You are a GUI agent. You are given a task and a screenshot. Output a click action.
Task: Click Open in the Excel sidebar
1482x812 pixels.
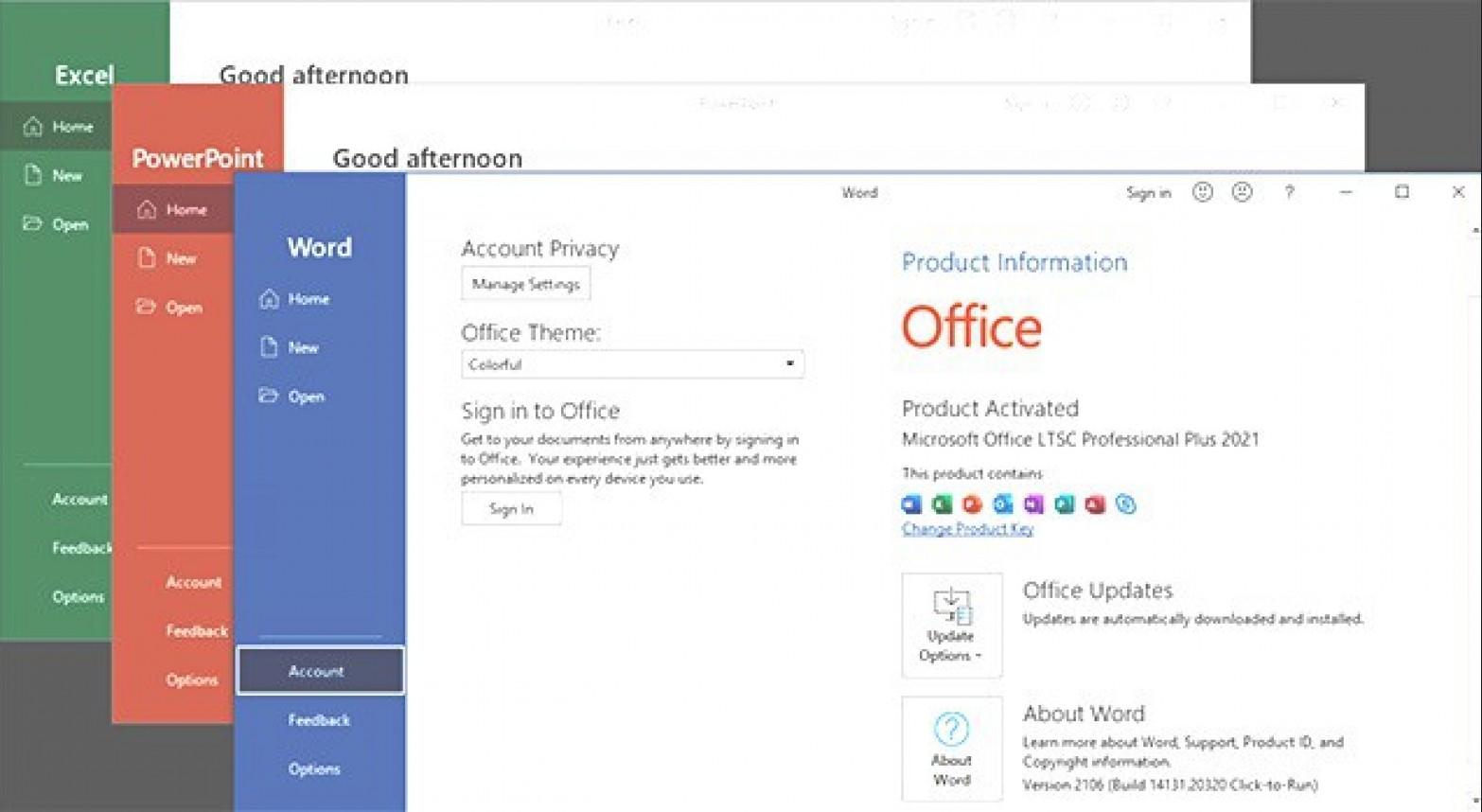(56, 224)
